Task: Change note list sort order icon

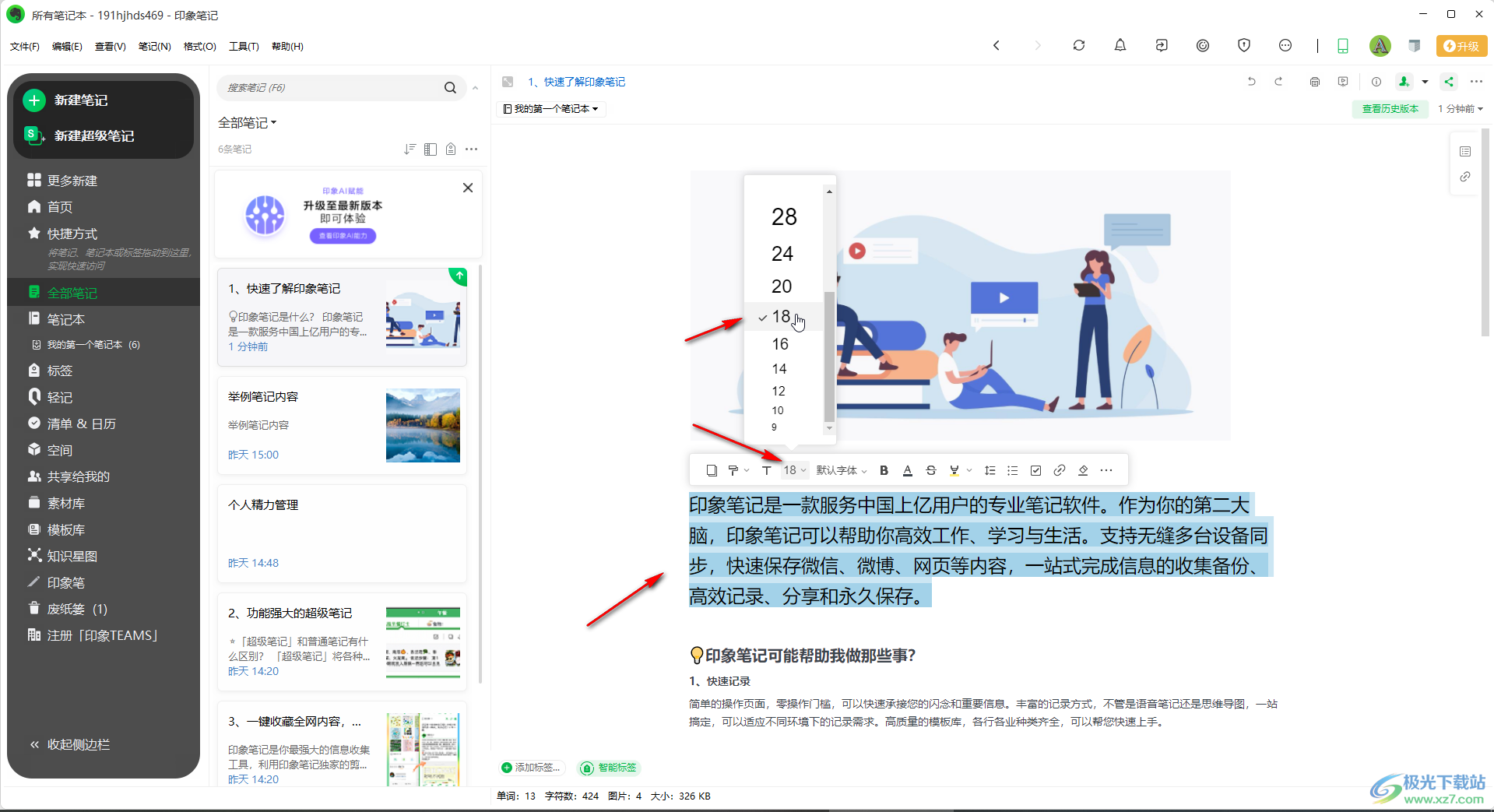Action: coord(410,149)
